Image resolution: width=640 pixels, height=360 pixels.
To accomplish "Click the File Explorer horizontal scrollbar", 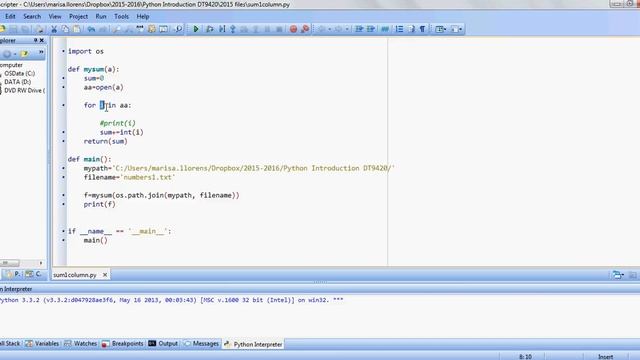I will [22, 263].
